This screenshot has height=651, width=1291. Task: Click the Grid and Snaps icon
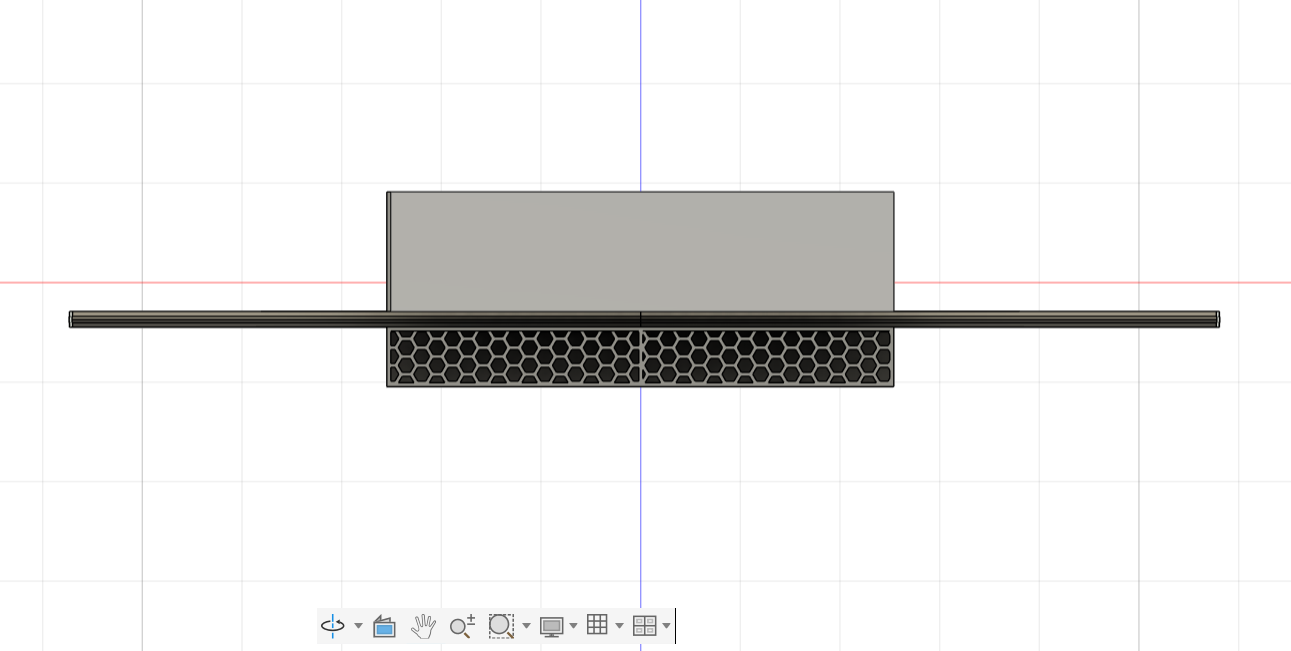[597, 625]
